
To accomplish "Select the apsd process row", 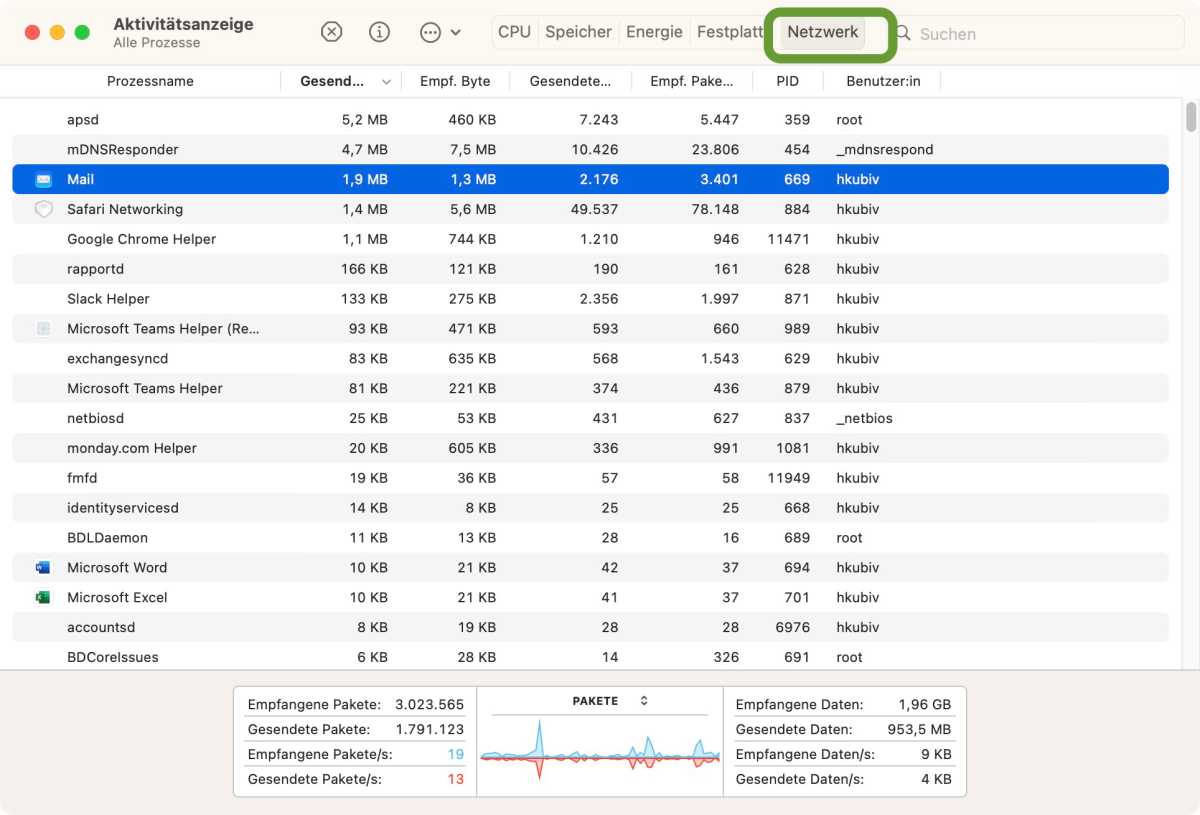I will point(590,120).
